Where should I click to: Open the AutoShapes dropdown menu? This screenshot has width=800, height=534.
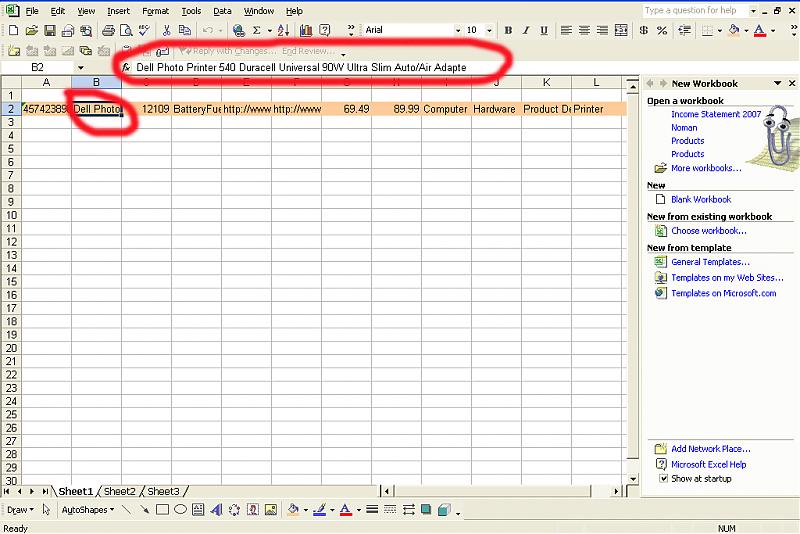pyautogui.click(x=87, y=509)
